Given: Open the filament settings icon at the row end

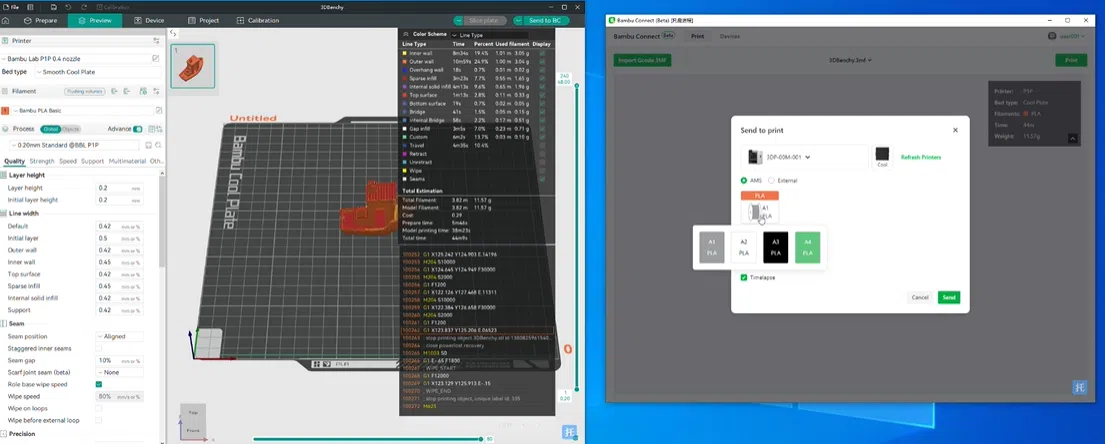Looking at the screenshot, I should 156,91.
